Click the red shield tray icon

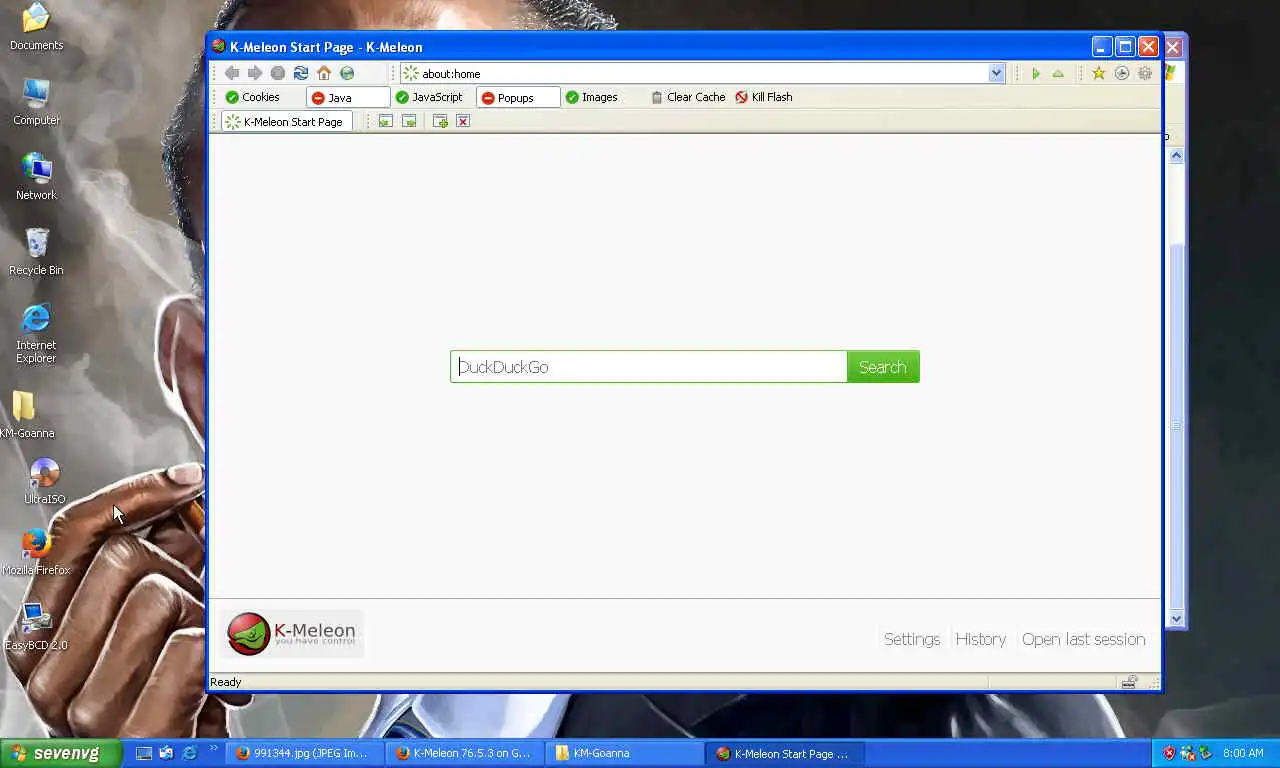[1169, 753]
